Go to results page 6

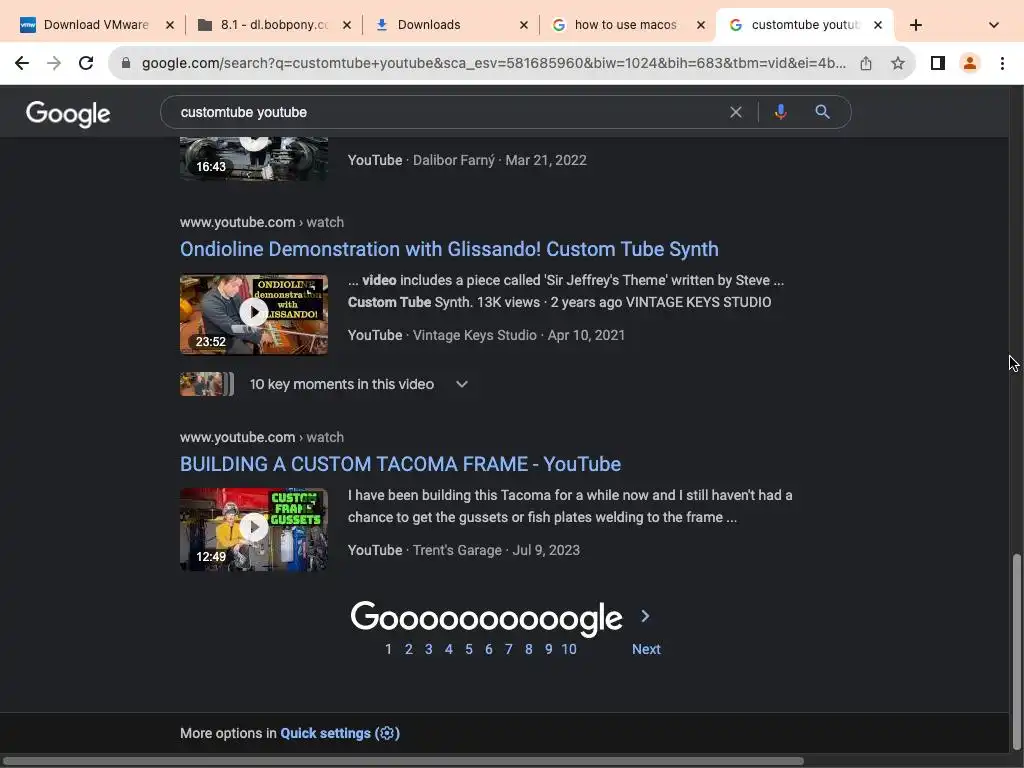488,649
